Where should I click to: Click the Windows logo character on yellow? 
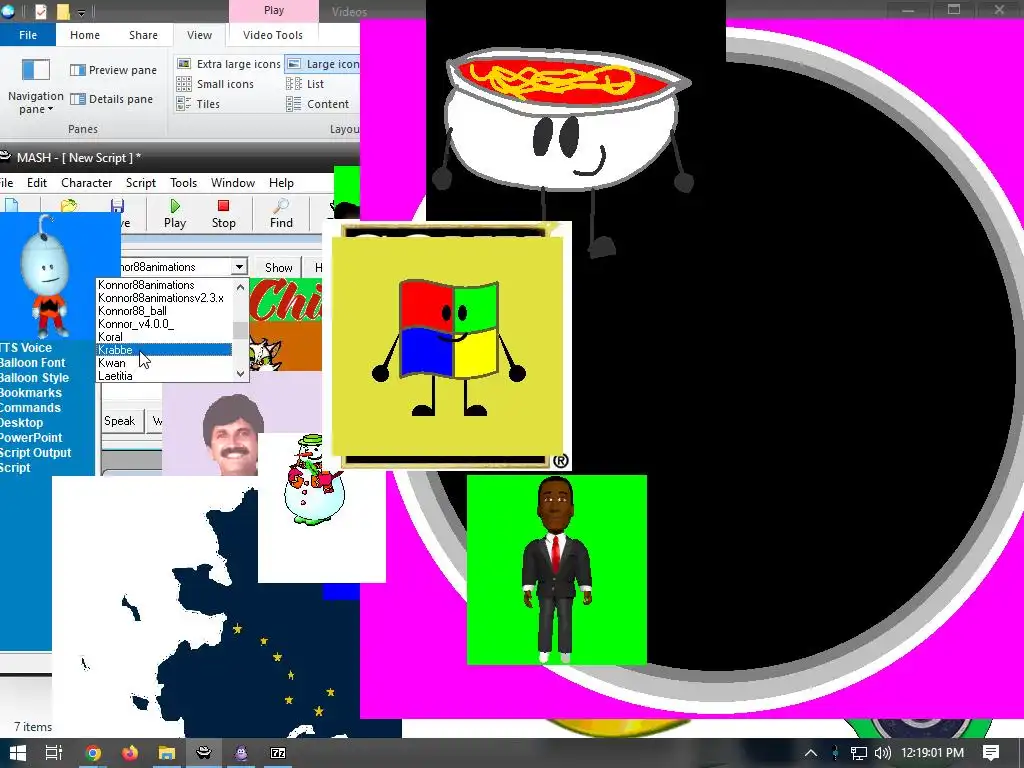pos(449,347)
